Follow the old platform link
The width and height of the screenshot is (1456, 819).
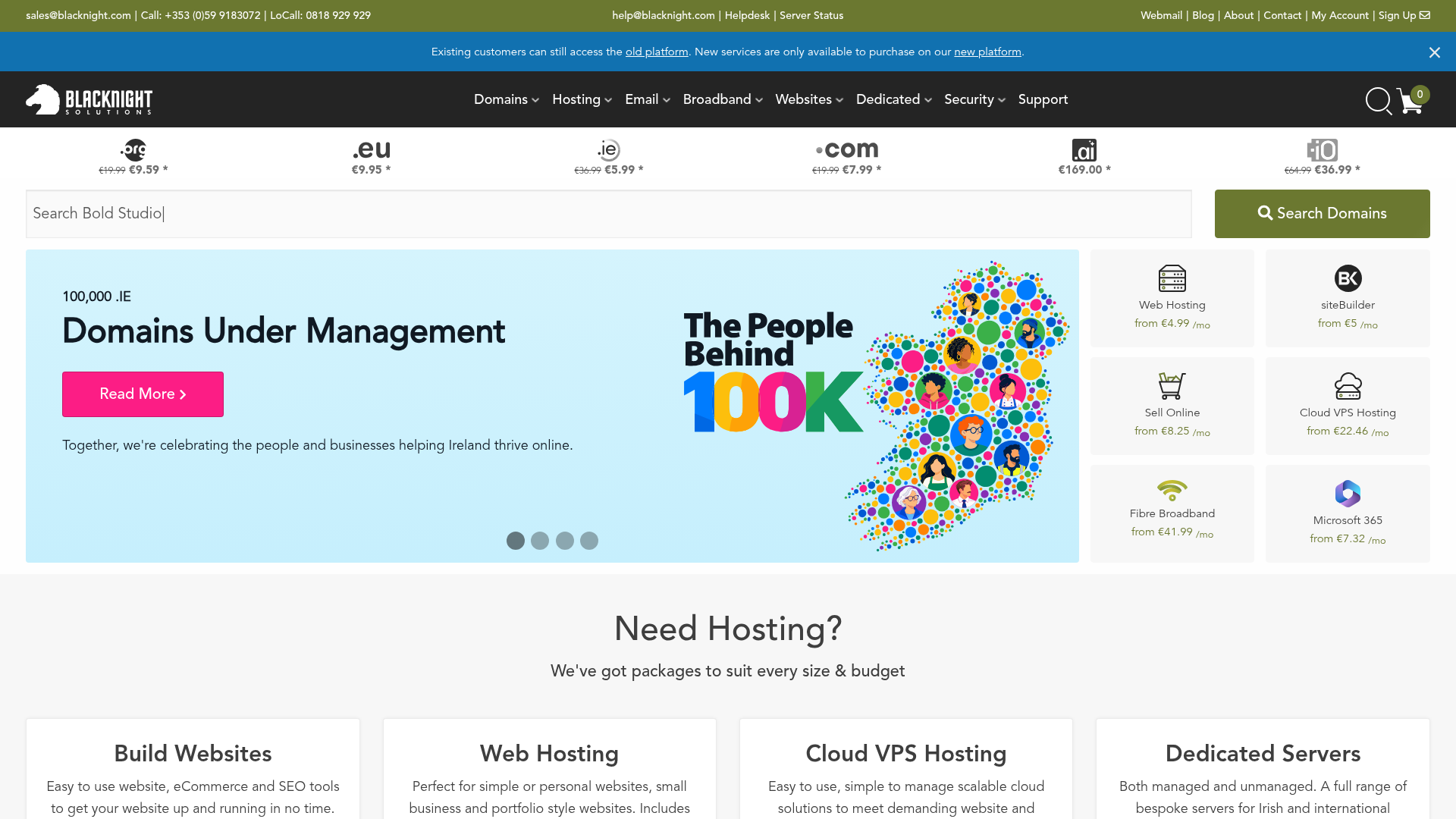pos(657,52)
